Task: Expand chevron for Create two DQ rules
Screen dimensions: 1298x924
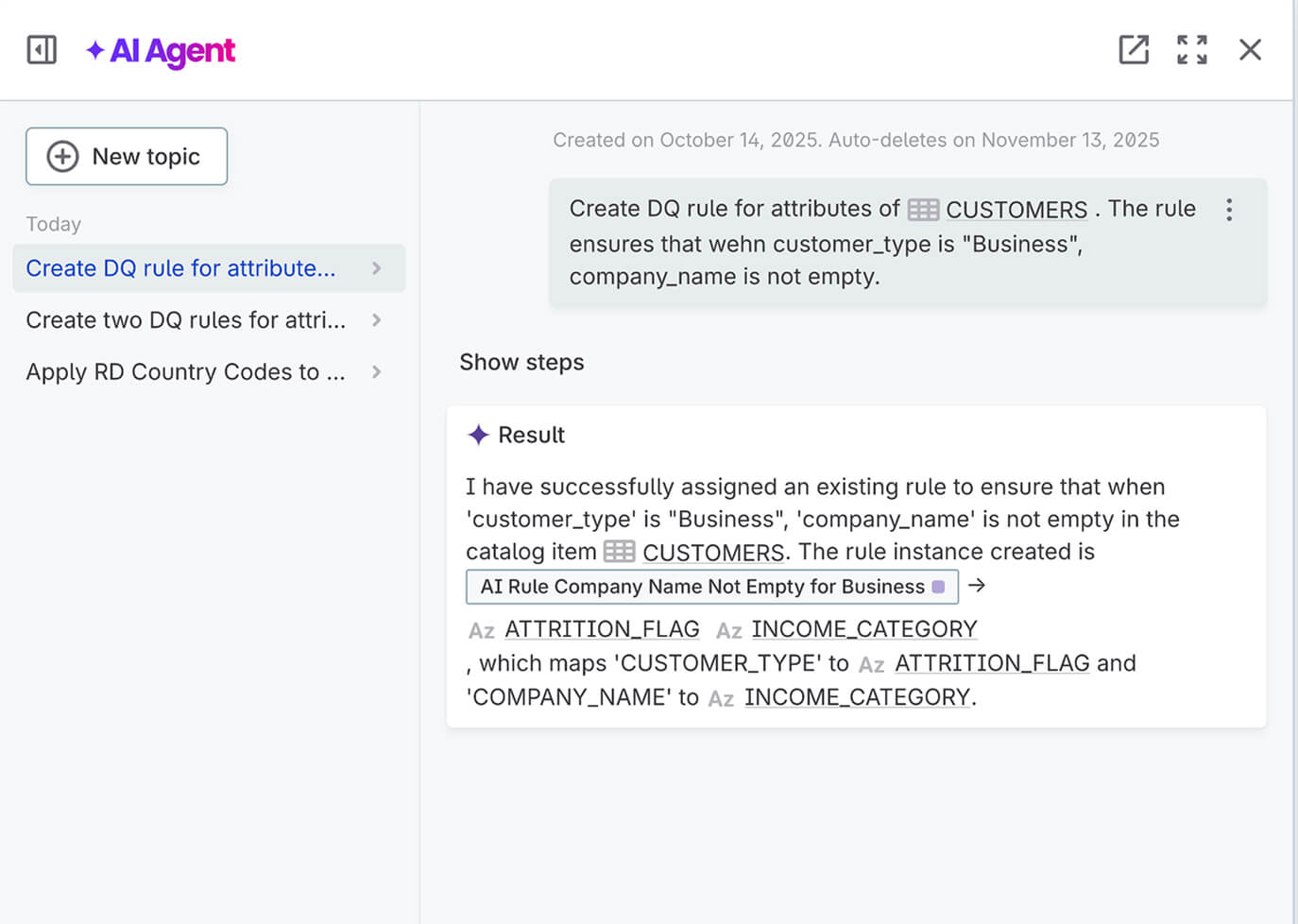Action: (377, 320)
